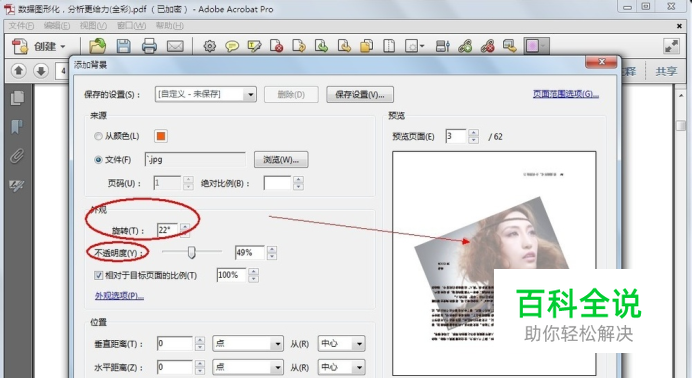Click the yellow combine files icon
Image resolution: width=692 pixels, height=378 pixels.
366,46
